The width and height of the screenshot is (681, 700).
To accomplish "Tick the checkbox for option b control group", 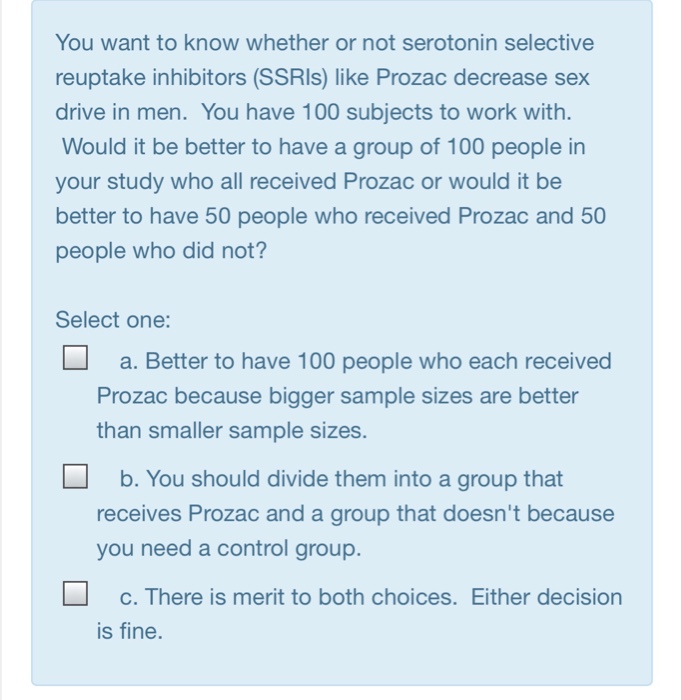I will (x=75, y=476).
